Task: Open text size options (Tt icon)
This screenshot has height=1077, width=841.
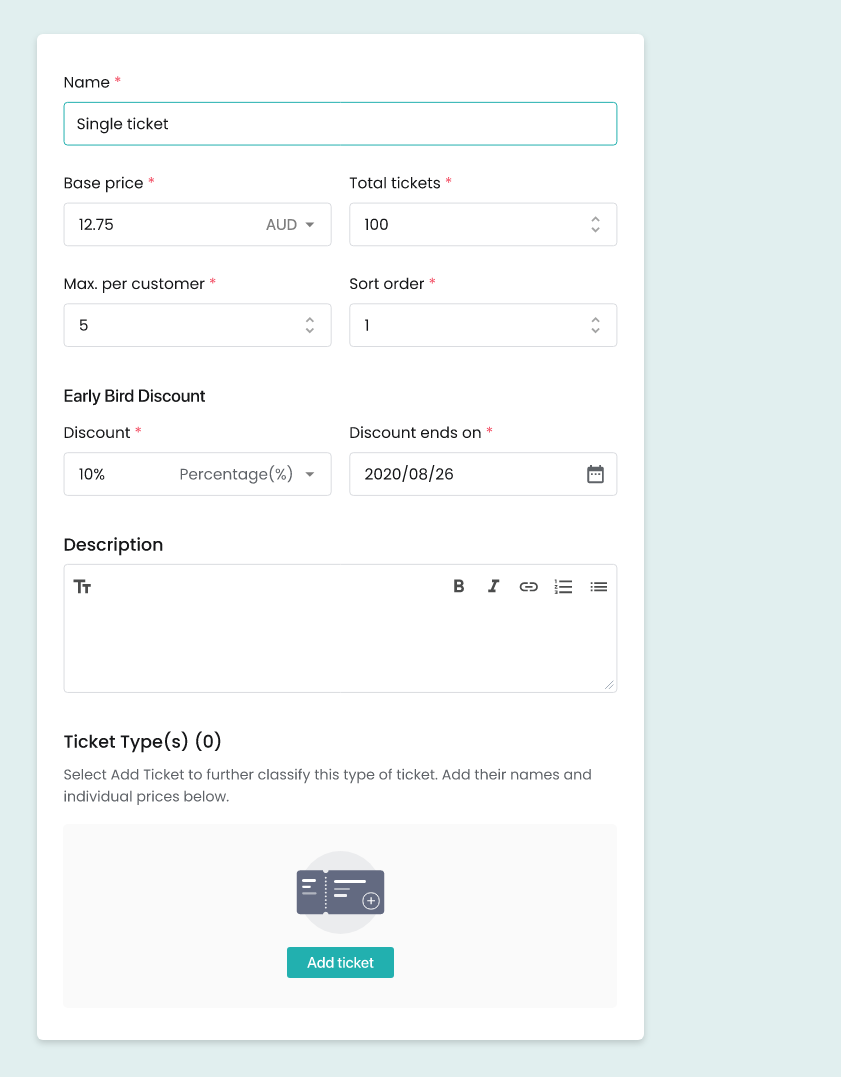Action: pyautogui.click(x=82, y=587)
